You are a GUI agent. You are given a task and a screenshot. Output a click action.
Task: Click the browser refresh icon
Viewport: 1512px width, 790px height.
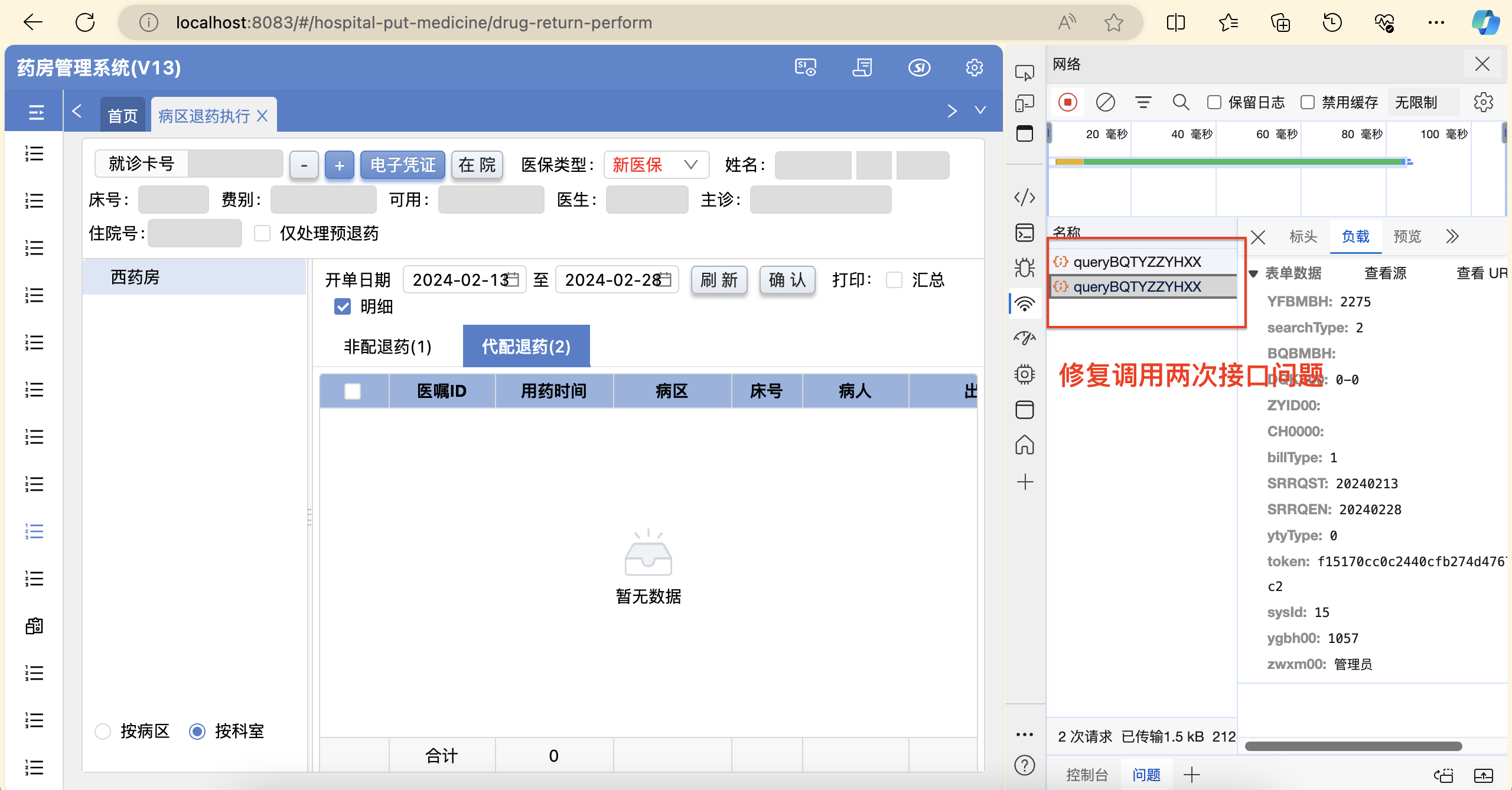[x=85, y=22]
